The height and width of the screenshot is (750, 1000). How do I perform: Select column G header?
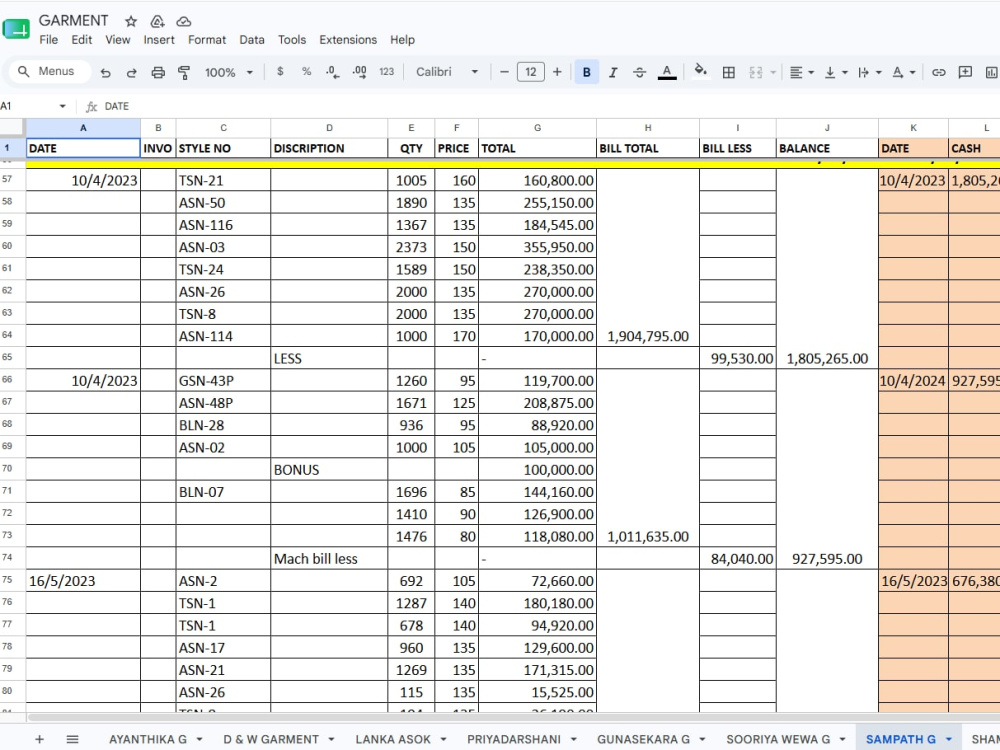(x=537, y=128)
